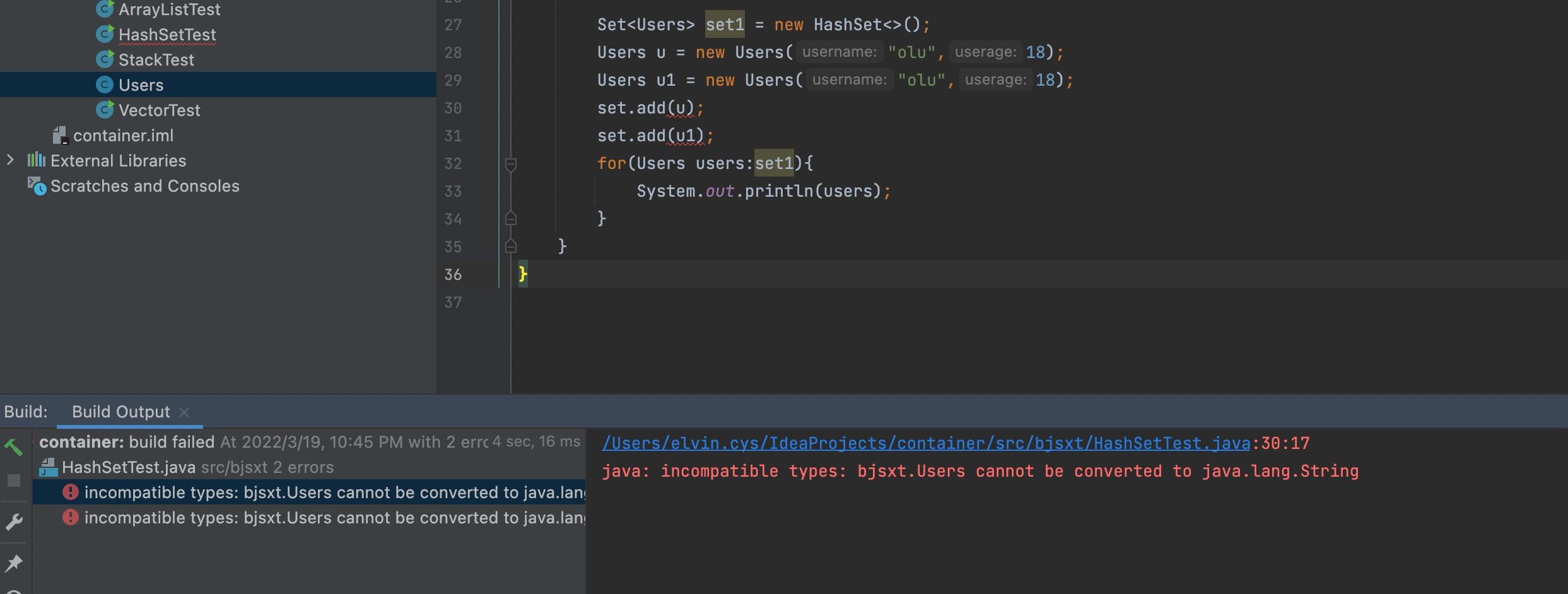Click the Users class icon
Viewport: 1568px width, 594px height.
click(x=105, y=84)
